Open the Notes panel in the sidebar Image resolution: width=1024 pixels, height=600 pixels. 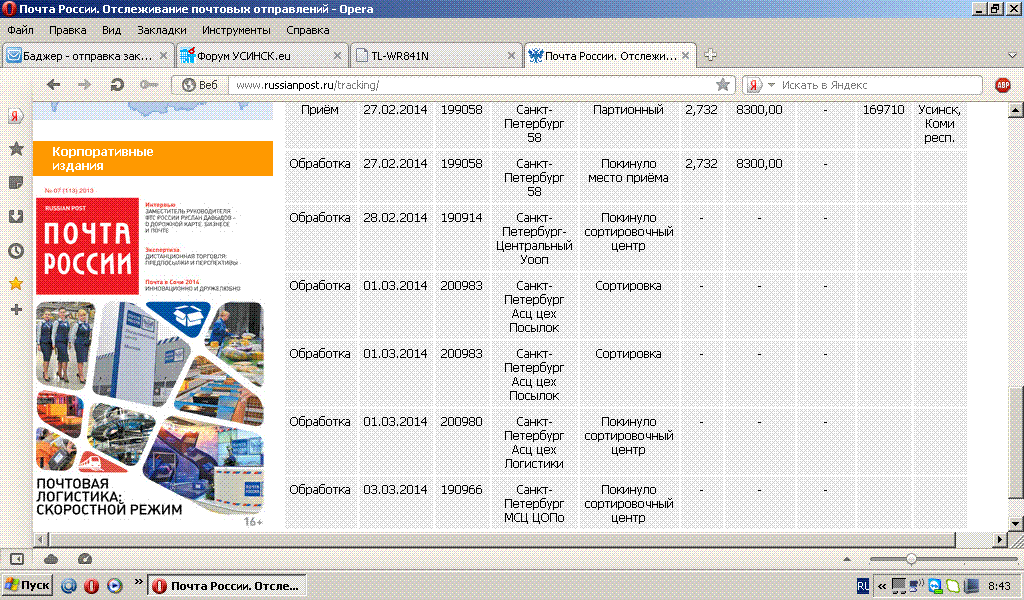pyautogui.click(x=16, y=183)
